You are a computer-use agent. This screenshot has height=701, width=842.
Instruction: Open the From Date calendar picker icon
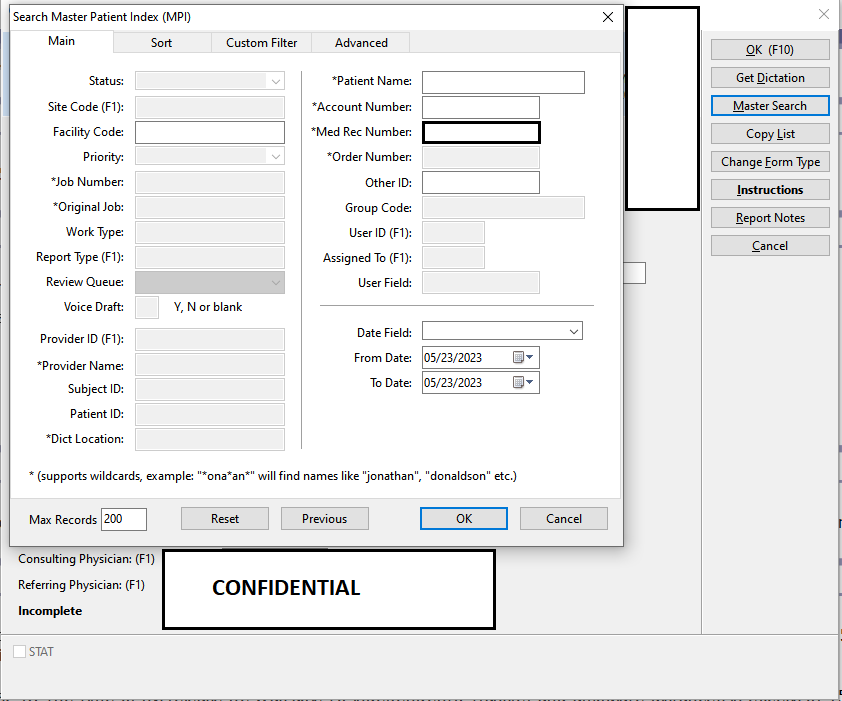point(523,357)
